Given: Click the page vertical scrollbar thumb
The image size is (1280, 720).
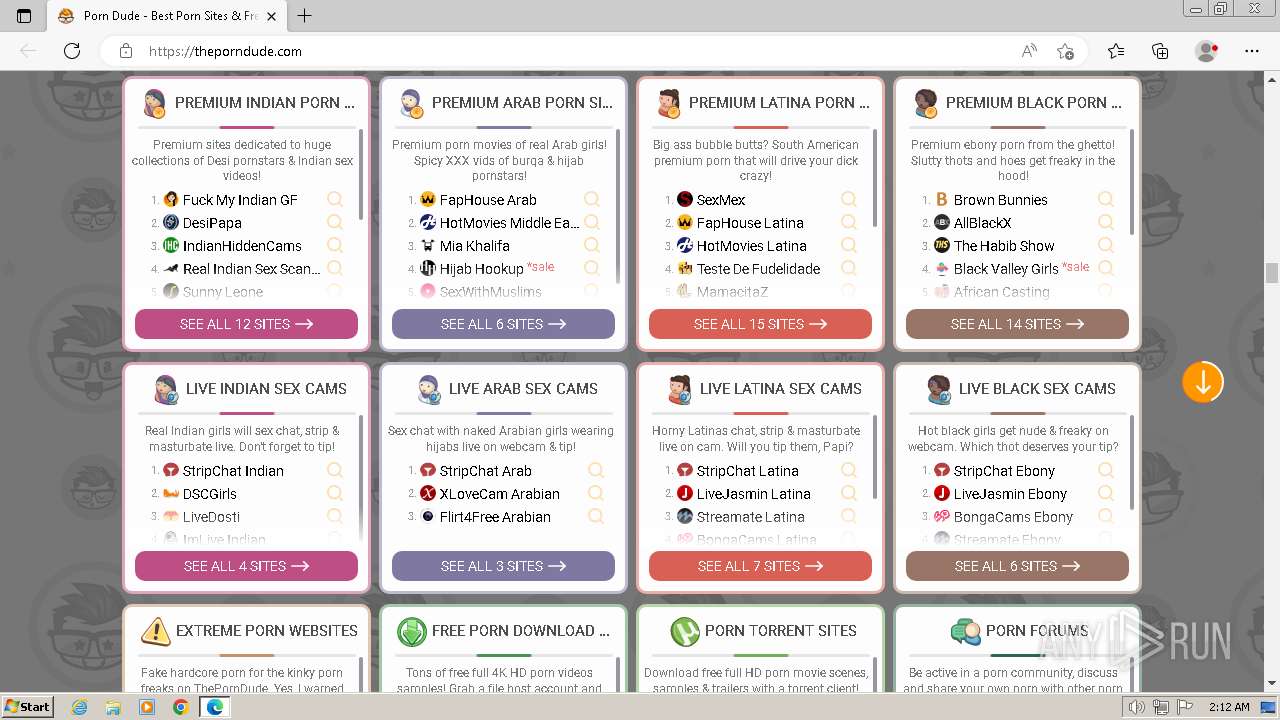Looking at the screenshot, I should (1272, 273).
